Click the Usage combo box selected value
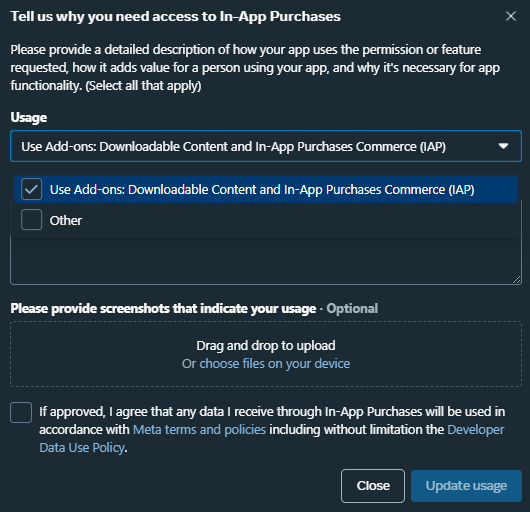The image size is (530, 512). [234, 146]
